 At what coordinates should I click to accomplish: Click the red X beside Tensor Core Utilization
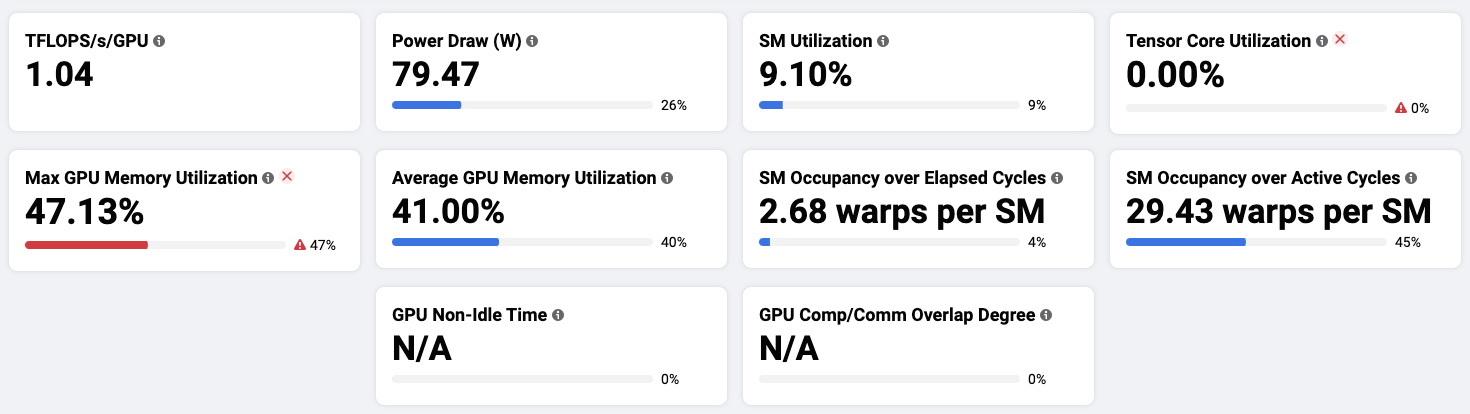pyautogui.click(x=1341, y=40)
